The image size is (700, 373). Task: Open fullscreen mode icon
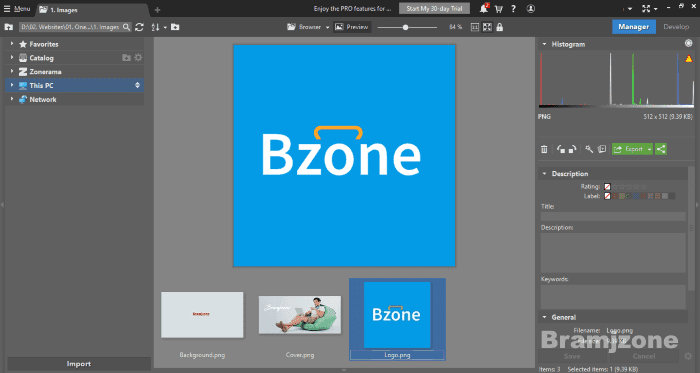click(646, 9)
